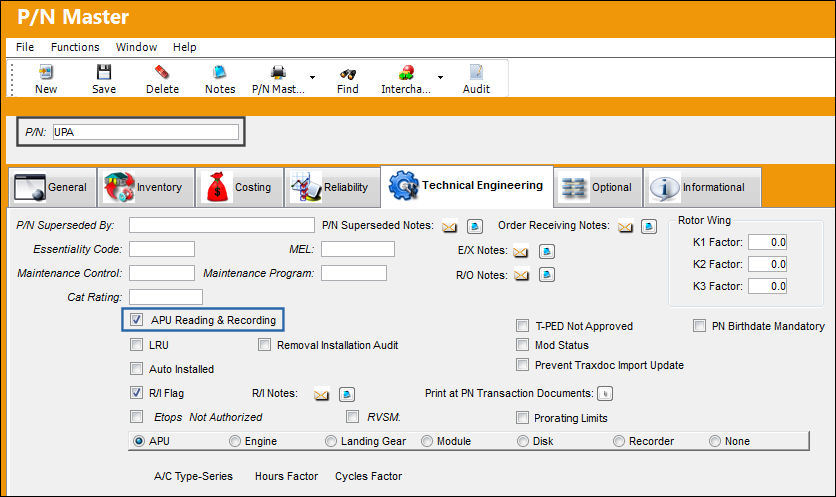Switch to the Costing tab
The image size is (836, 497).
(239, 187)
